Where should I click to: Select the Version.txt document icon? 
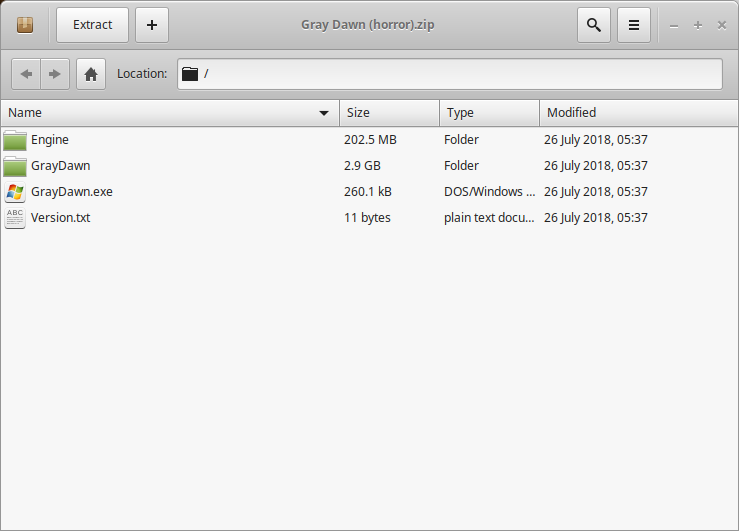click(x=15, y=218)
